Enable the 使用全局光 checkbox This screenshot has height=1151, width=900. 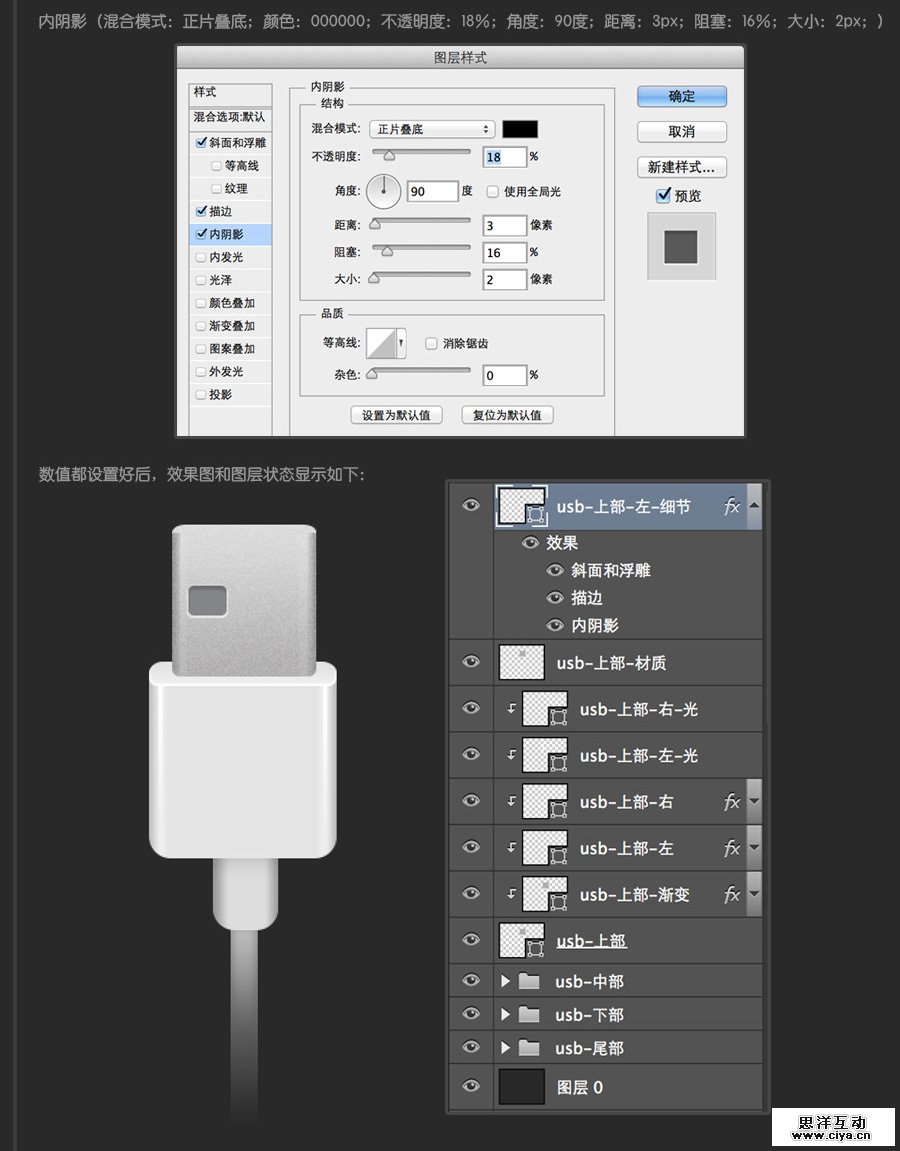(x=492, y=191)
